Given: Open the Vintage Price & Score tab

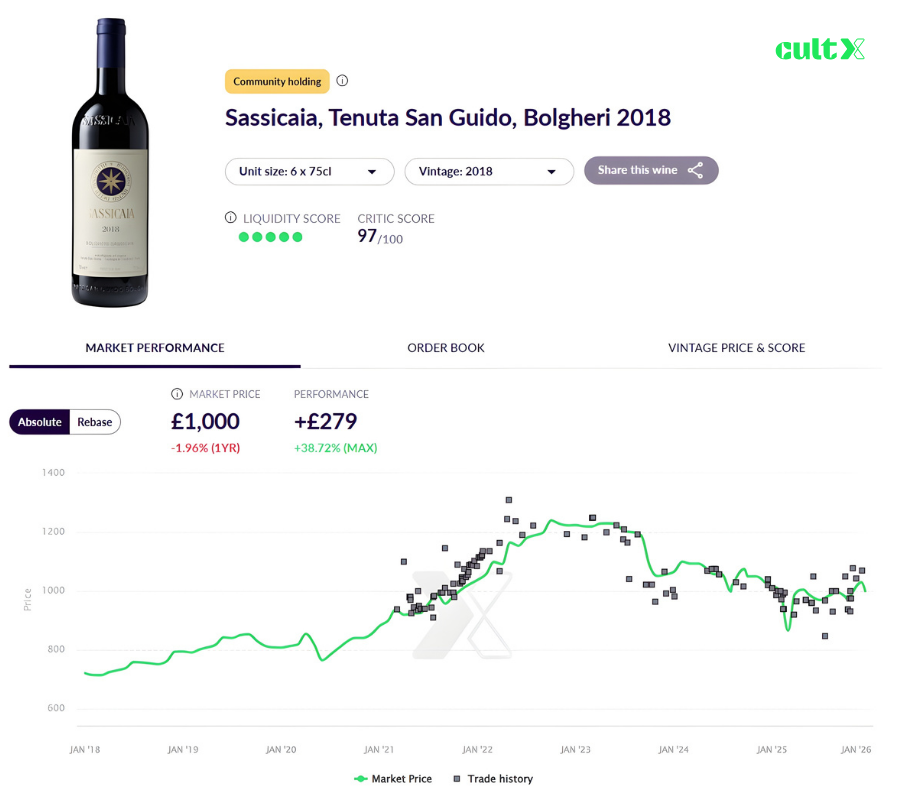Looking at the screenshot, I should (x=736, y=347).
